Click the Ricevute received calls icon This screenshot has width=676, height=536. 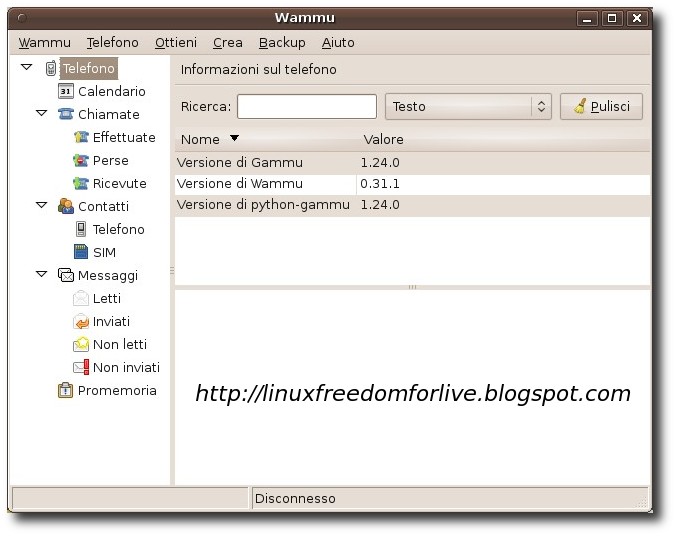pyautogui.click(x=81, y=183)
